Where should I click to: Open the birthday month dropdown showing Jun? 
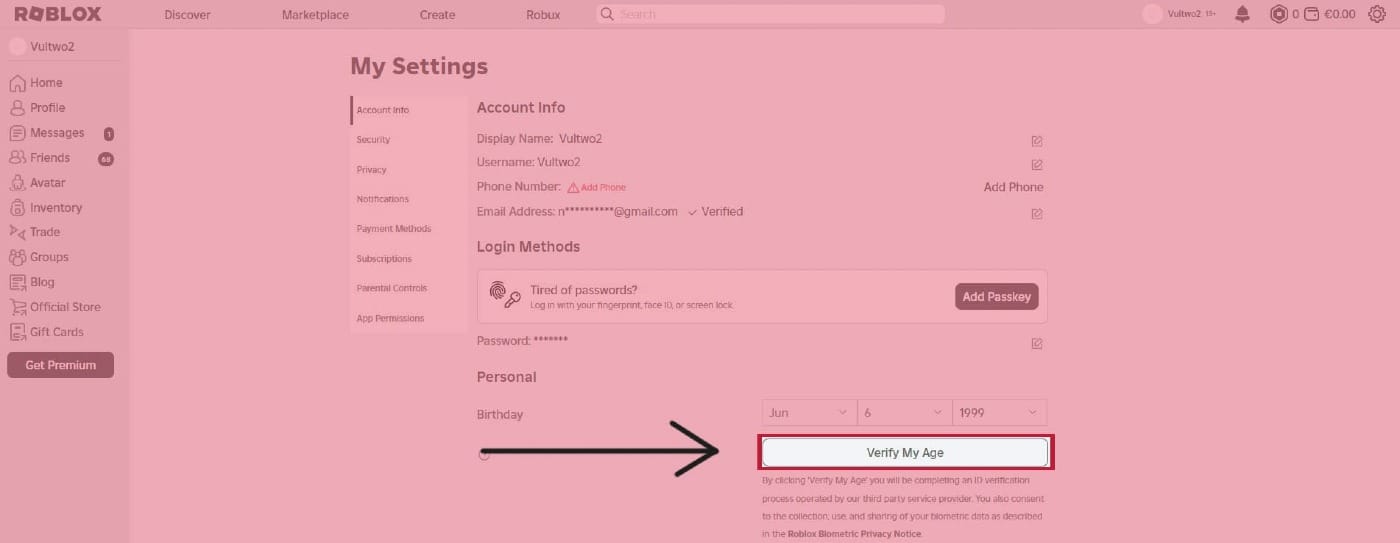809,413
